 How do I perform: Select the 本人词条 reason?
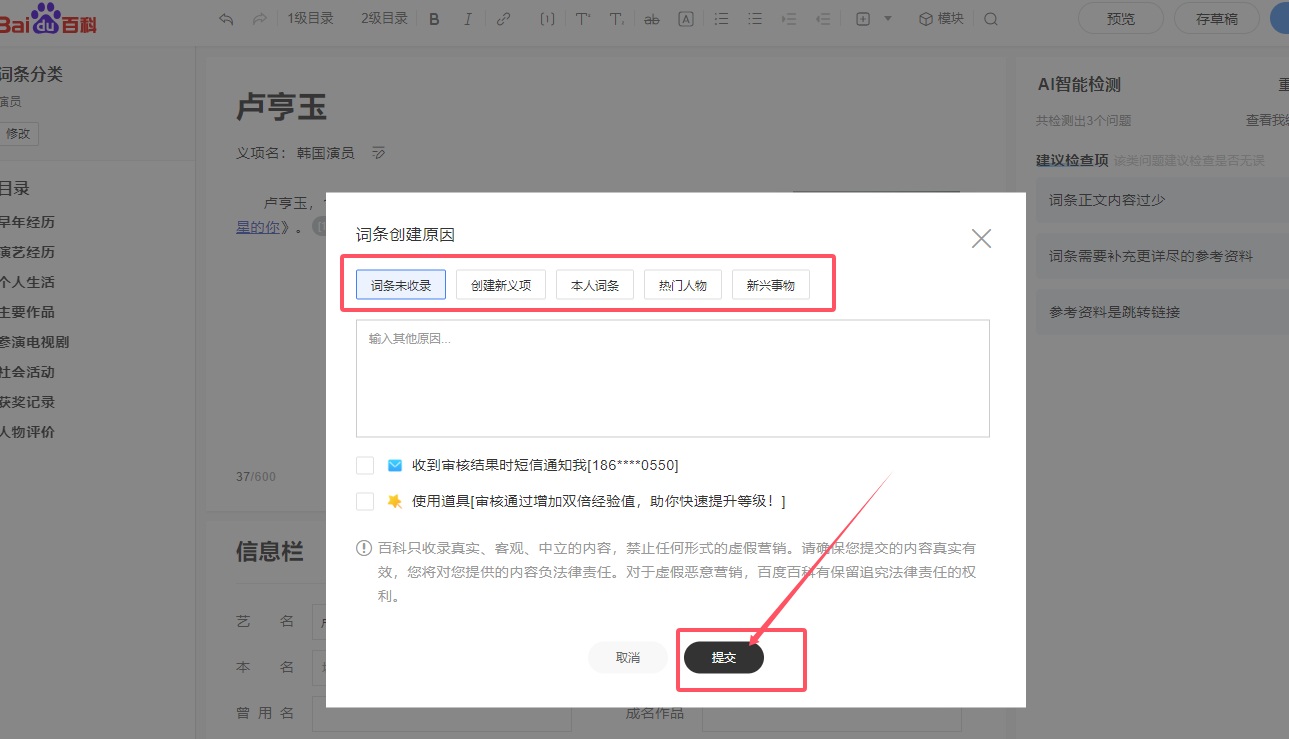click(595, 285)
